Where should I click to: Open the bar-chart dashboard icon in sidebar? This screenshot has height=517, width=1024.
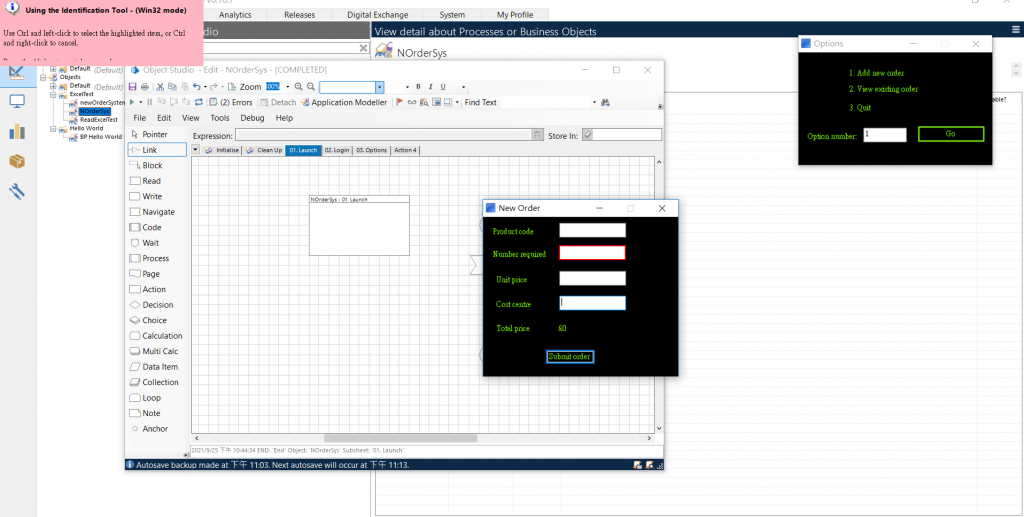[x=17, y=131]
